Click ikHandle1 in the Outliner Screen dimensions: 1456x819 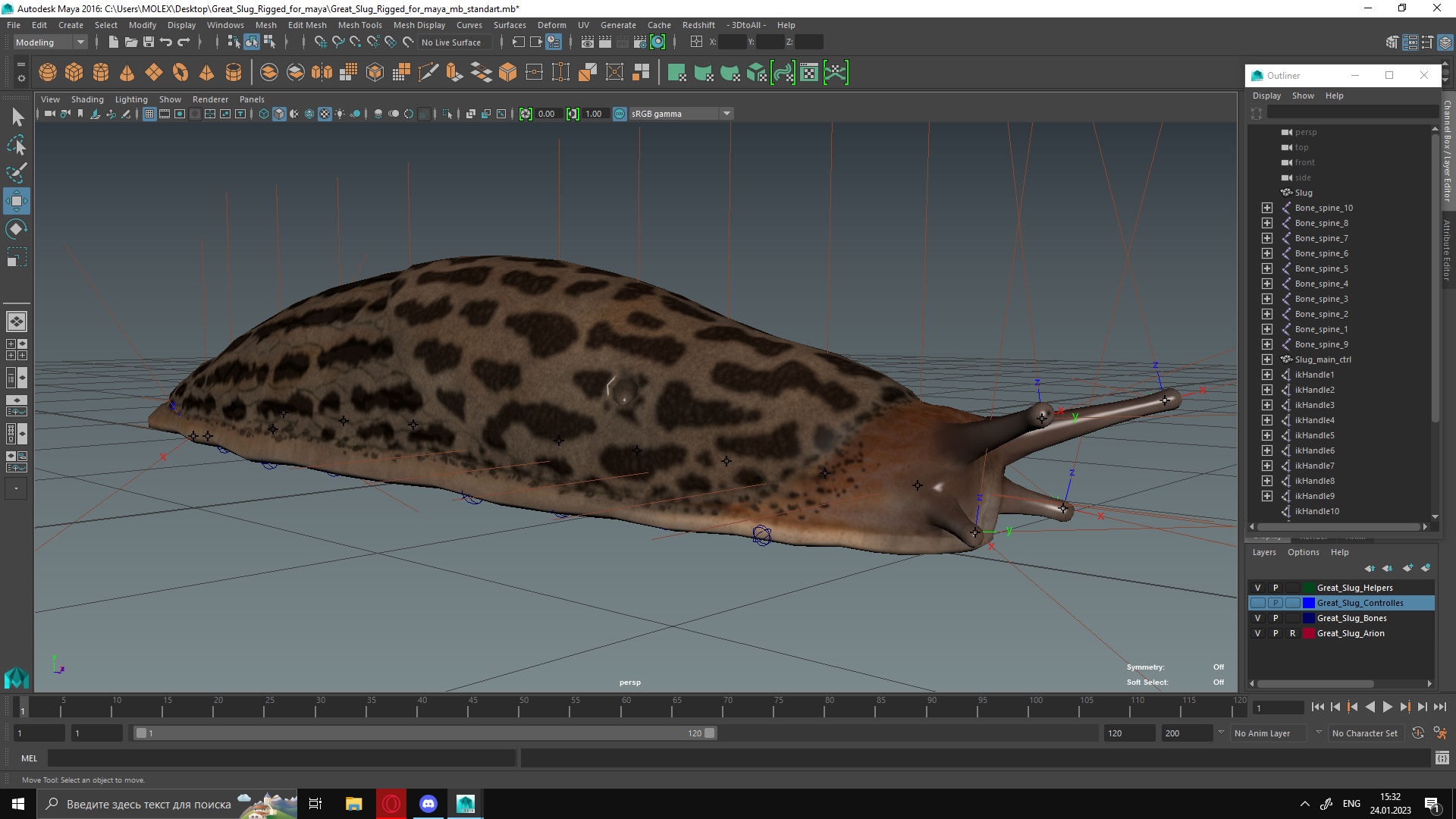1315,374
